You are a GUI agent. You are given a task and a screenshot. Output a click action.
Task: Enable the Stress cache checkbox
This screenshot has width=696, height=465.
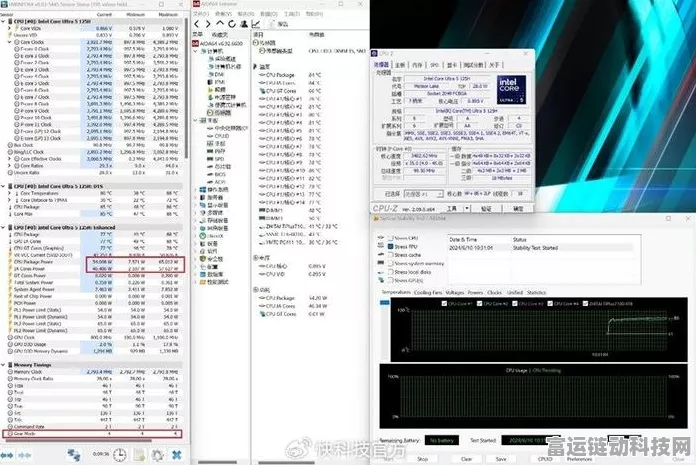click(391, 255)
